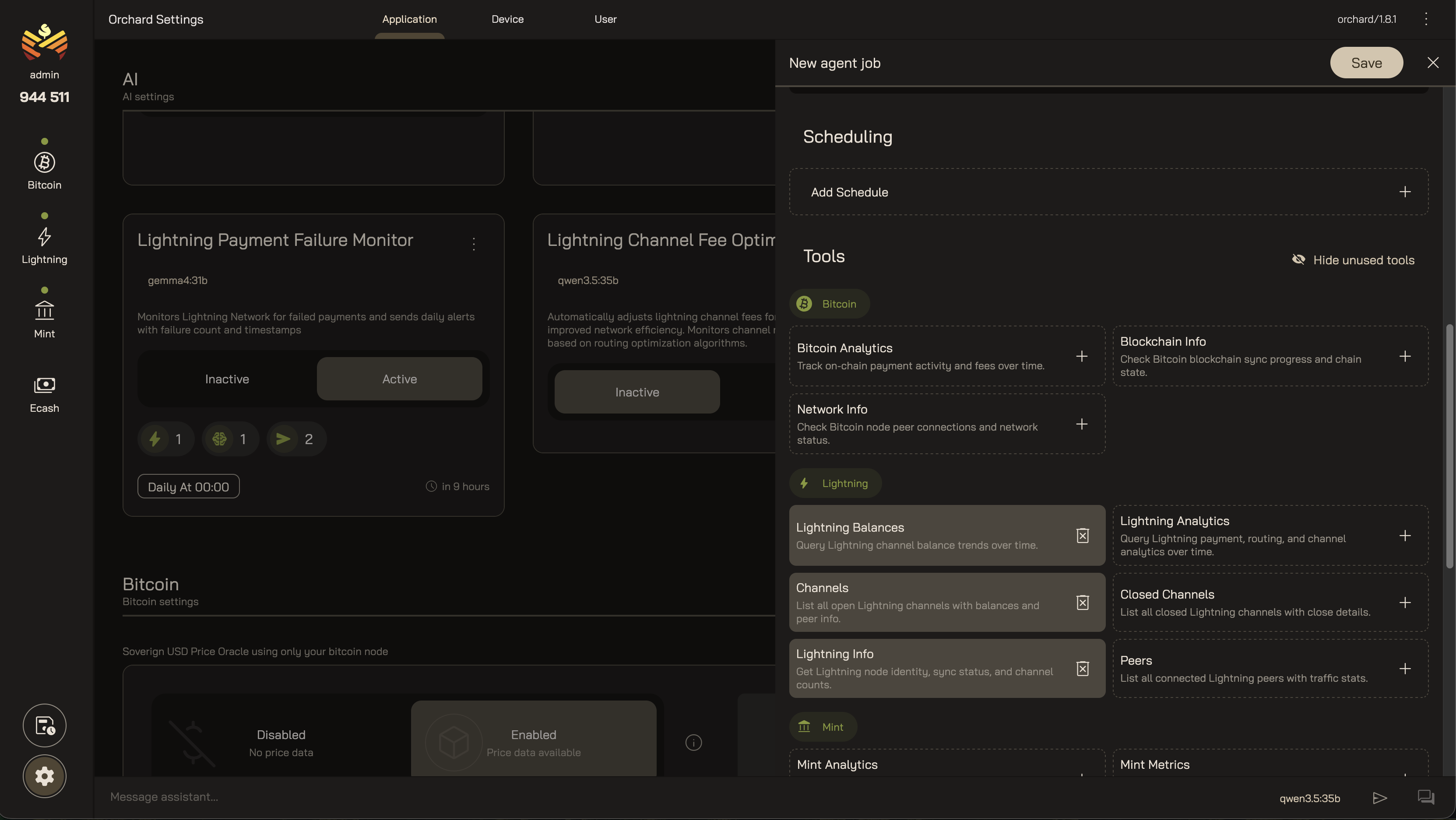This screenshot has width=1456, height=820.
Task: Open the Ecash section in sidebar
Action: (x=44, y=394)
